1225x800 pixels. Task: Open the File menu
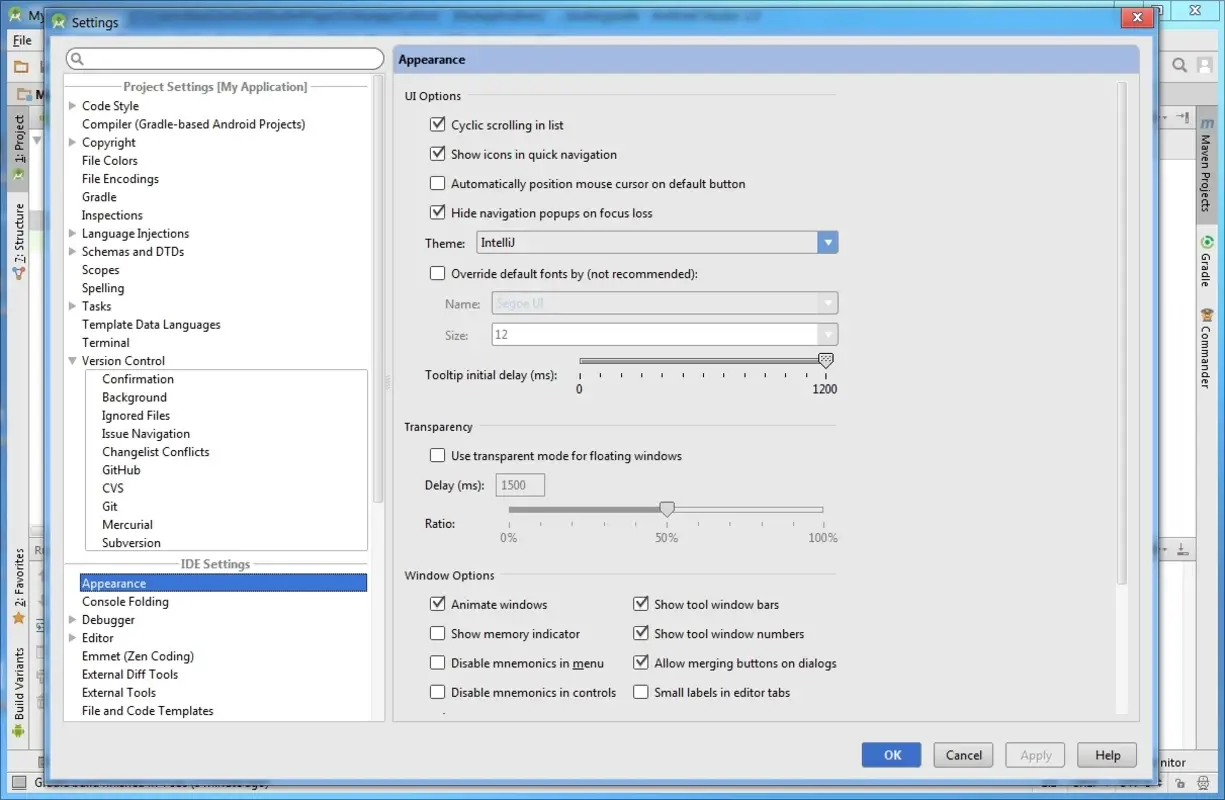[x=22, y=40]
